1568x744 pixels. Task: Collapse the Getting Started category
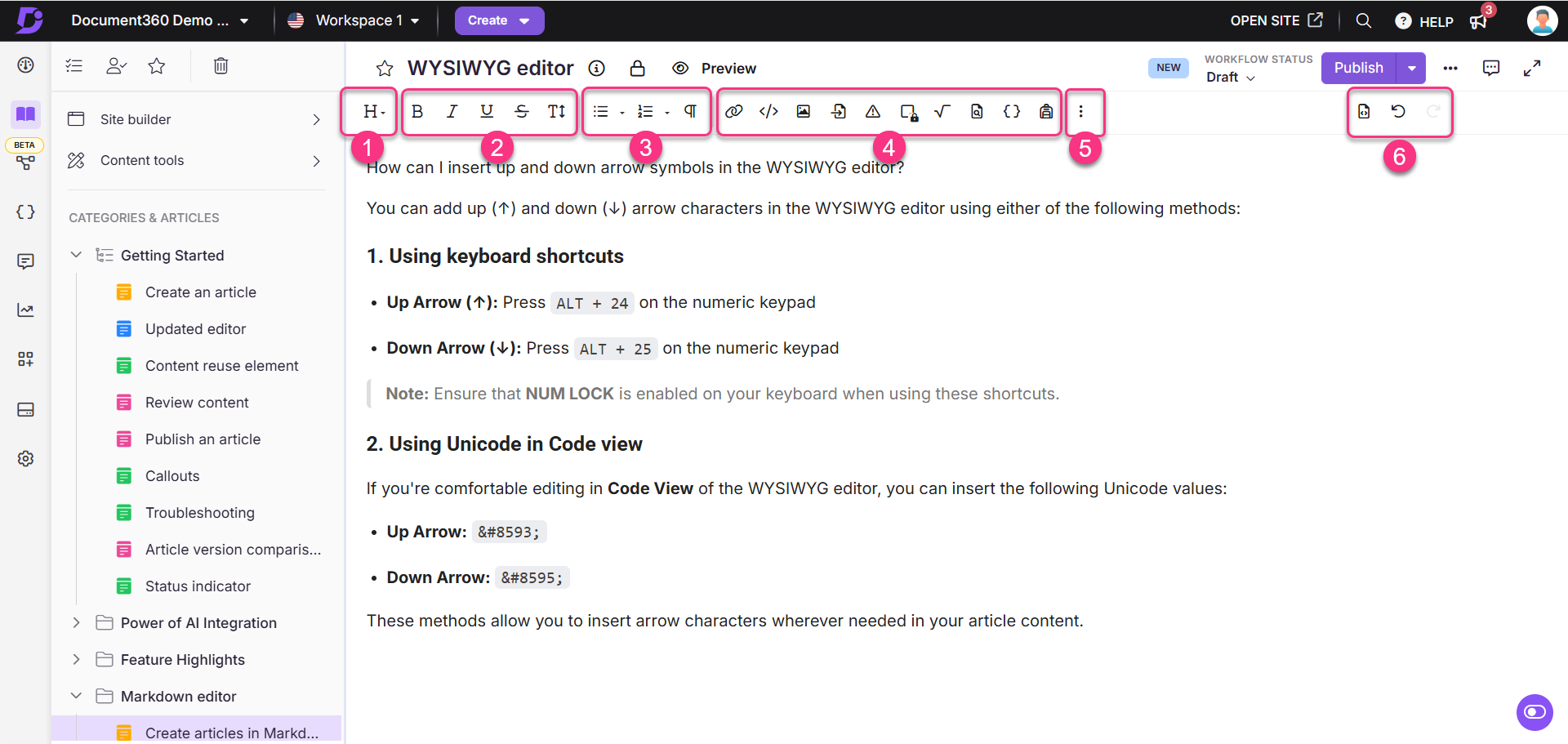(76, 255)
